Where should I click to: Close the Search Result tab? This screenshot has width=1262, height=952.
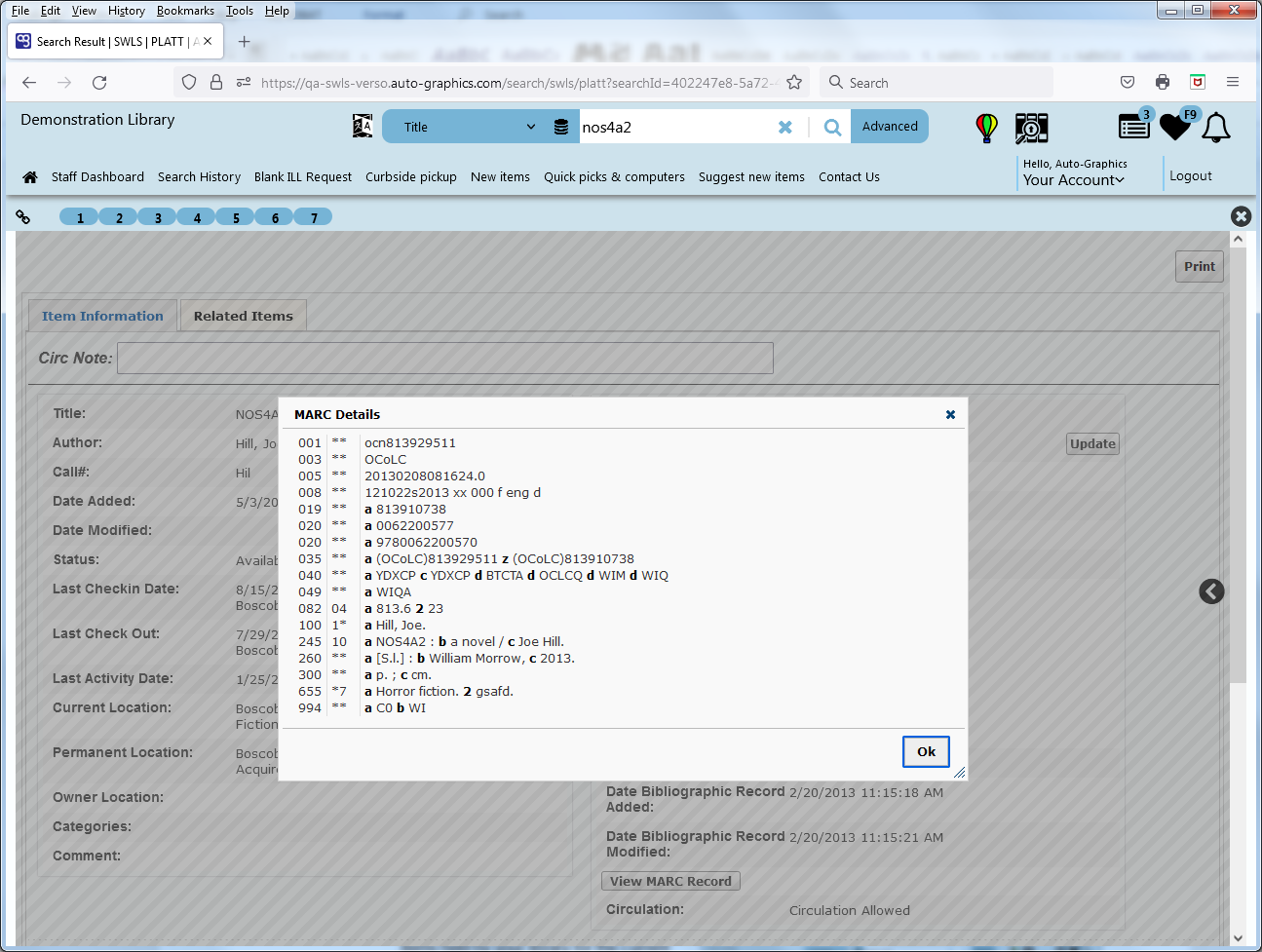pos(208,42)
